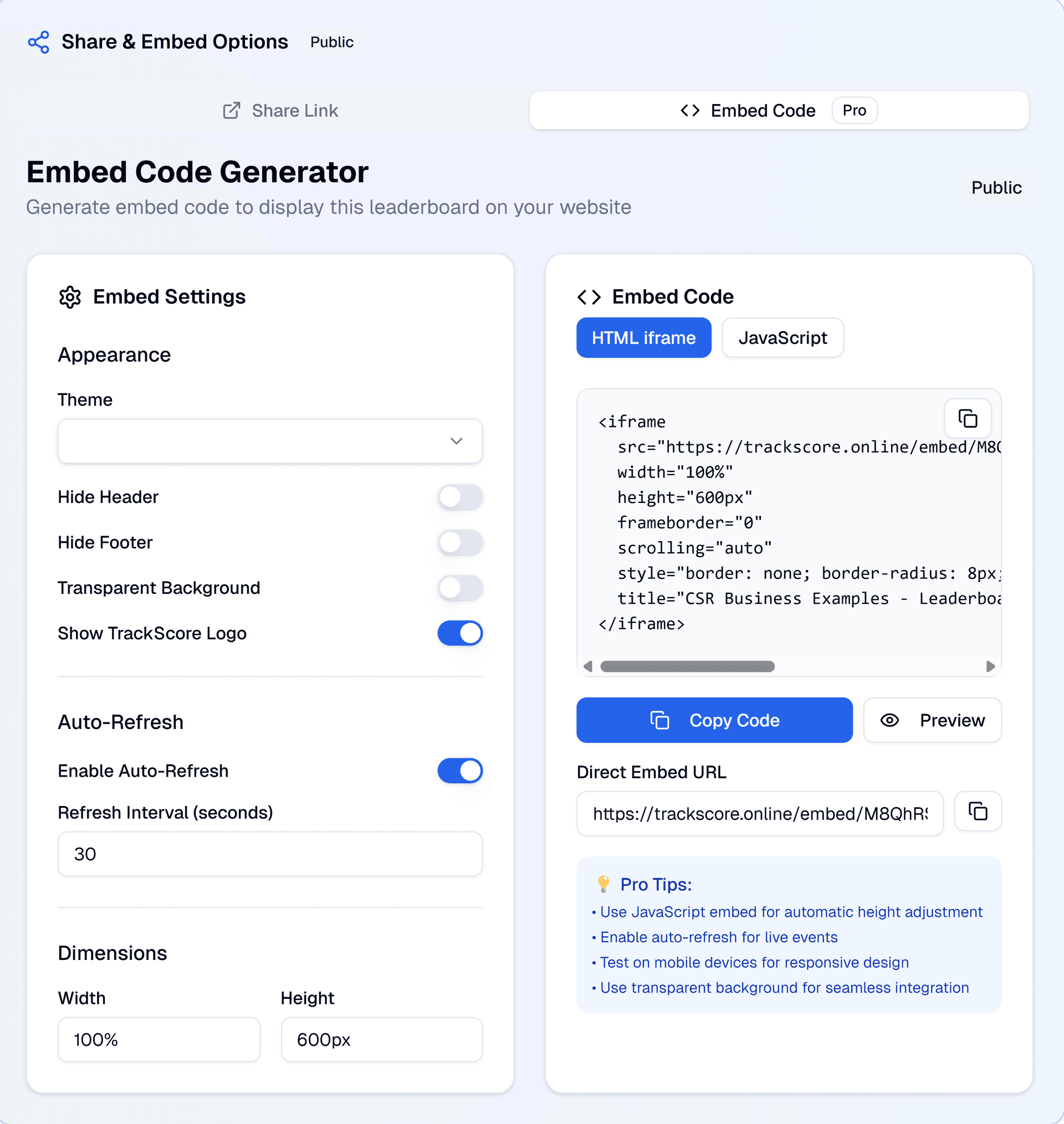Click the Copy Code button

pyautogui.click(x=714, y=720)
